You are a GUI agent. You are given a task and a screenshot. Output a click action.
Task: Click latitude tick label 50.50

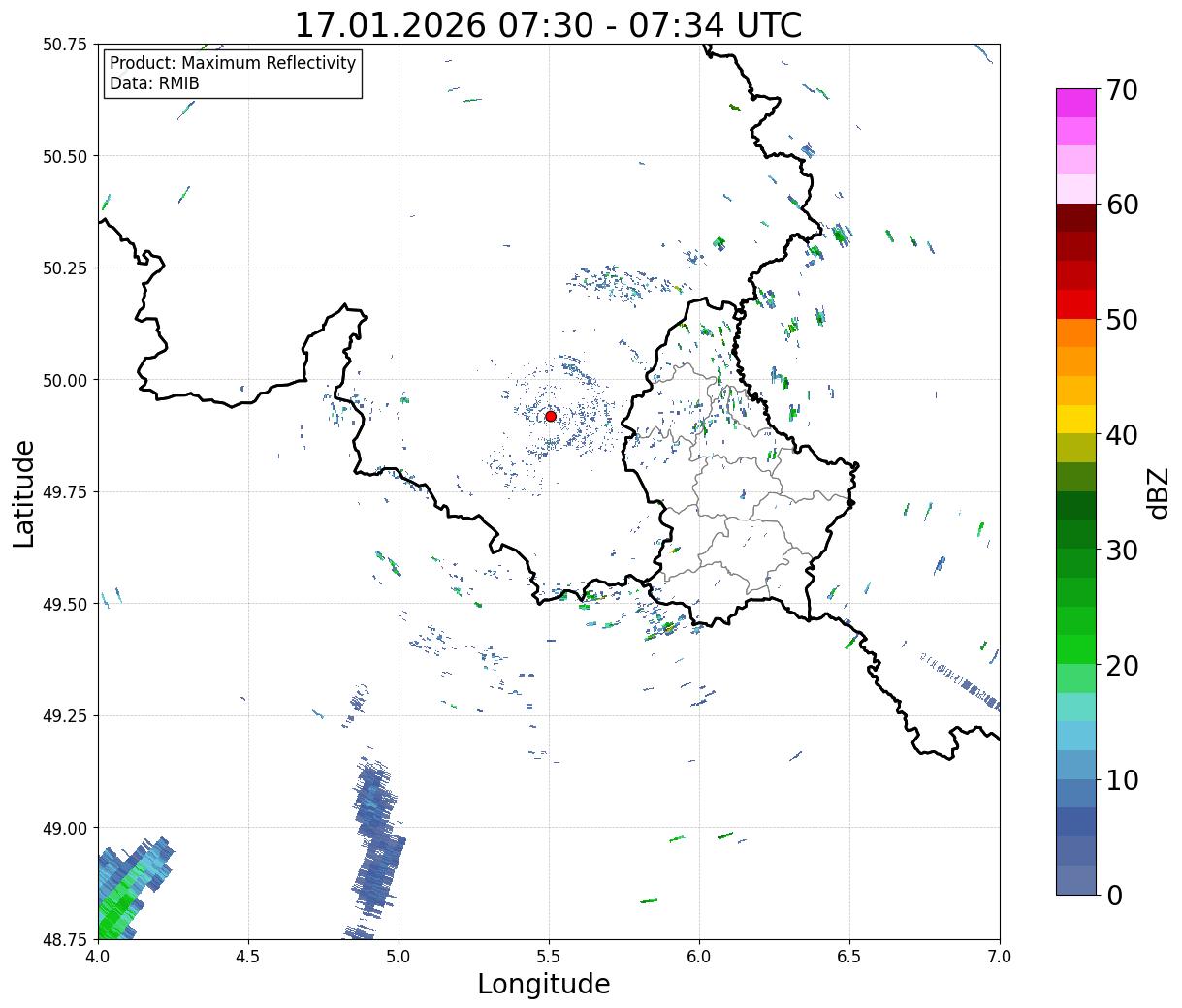pyautogui.click(x=65, y=156)
